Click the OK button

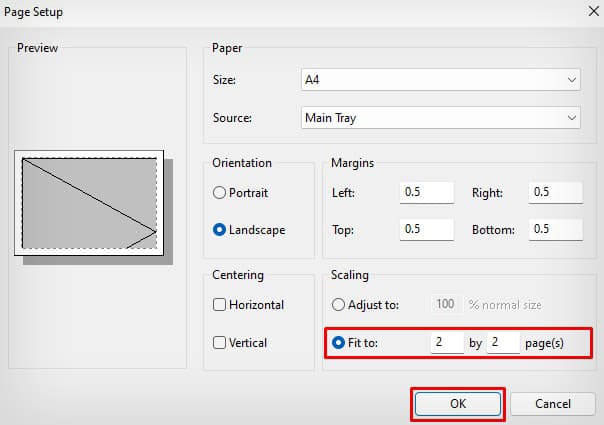tap(458, 404)
